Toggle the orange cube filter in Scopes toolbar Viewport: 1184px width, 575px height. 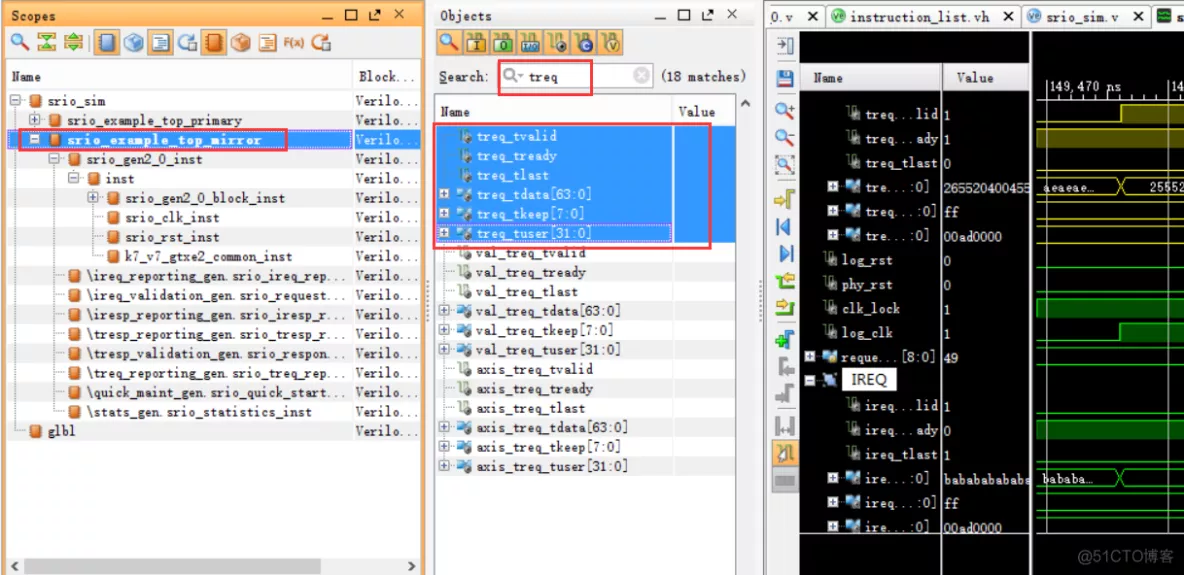coord(241,42)
